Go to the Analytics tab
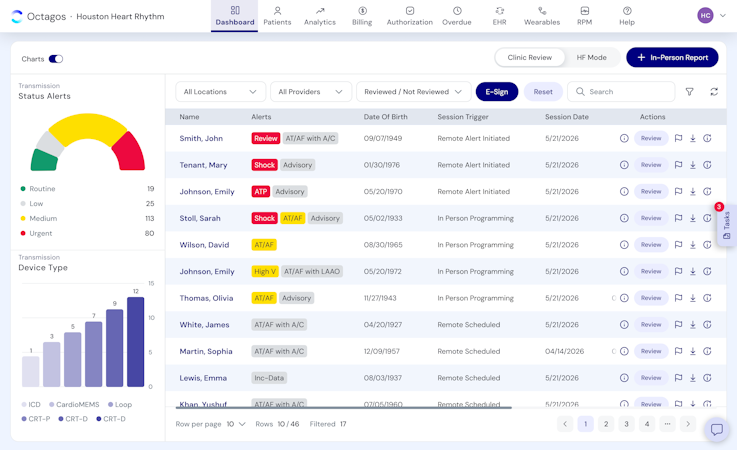 (x=320, y=16)
